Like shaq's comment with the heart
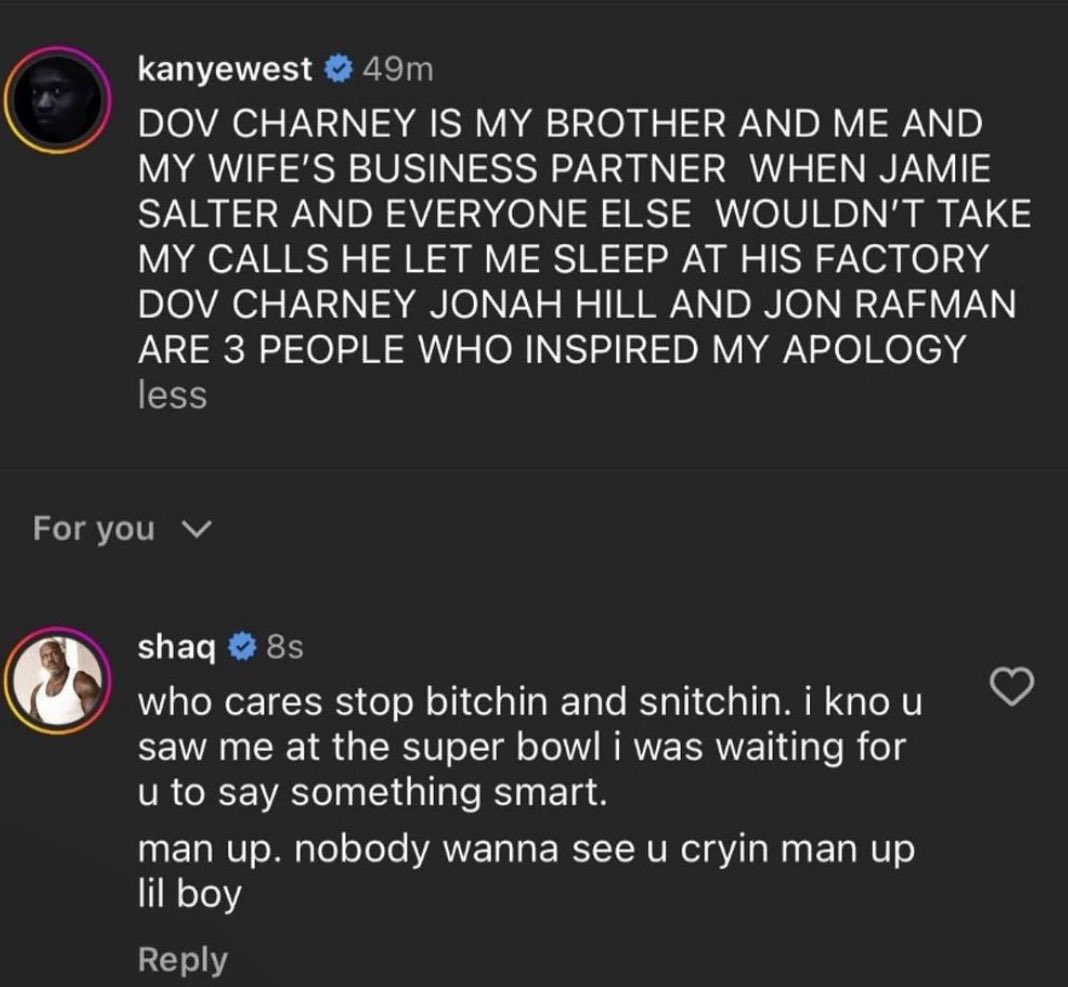1068x987 pixels. pos(1009,687)
